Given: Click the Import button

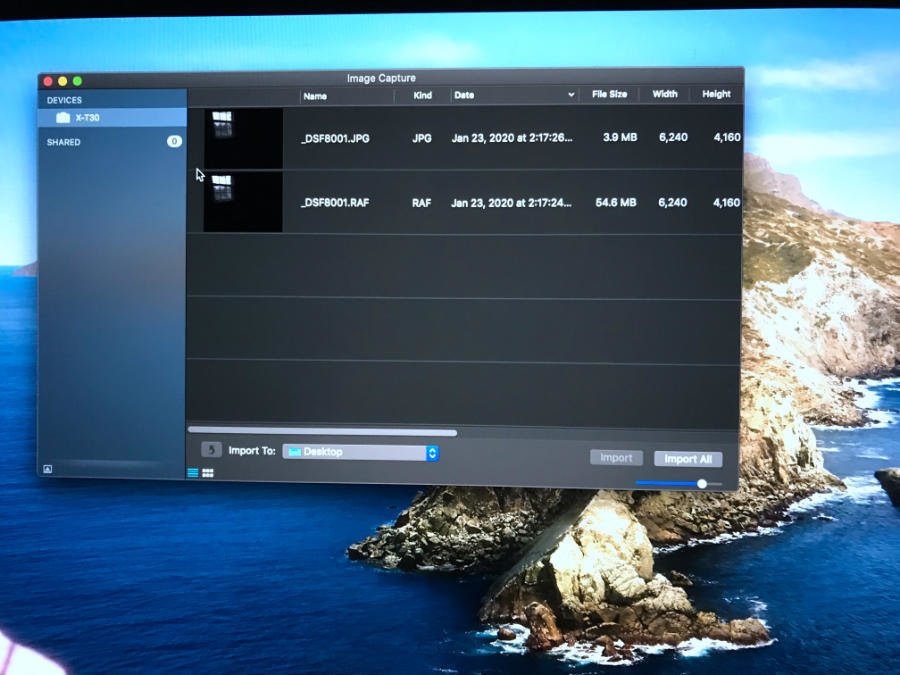Looking at the screenshot, I should point(616,458).
